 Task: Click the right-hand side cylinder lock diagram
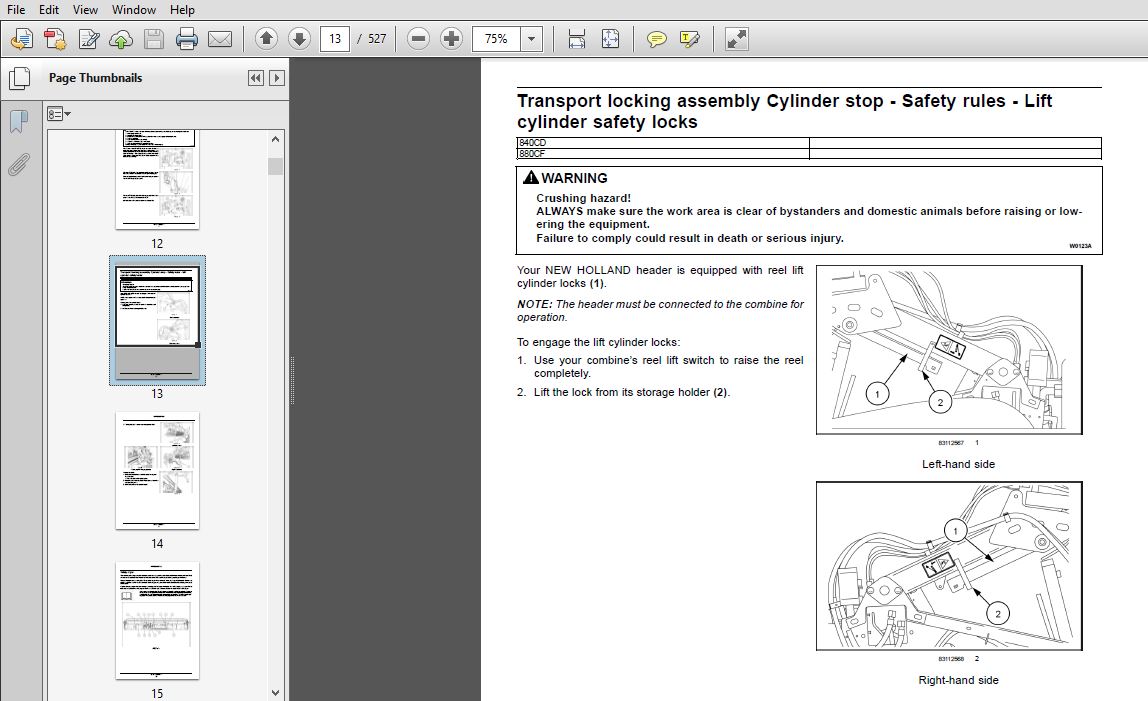tap(949, 565)
